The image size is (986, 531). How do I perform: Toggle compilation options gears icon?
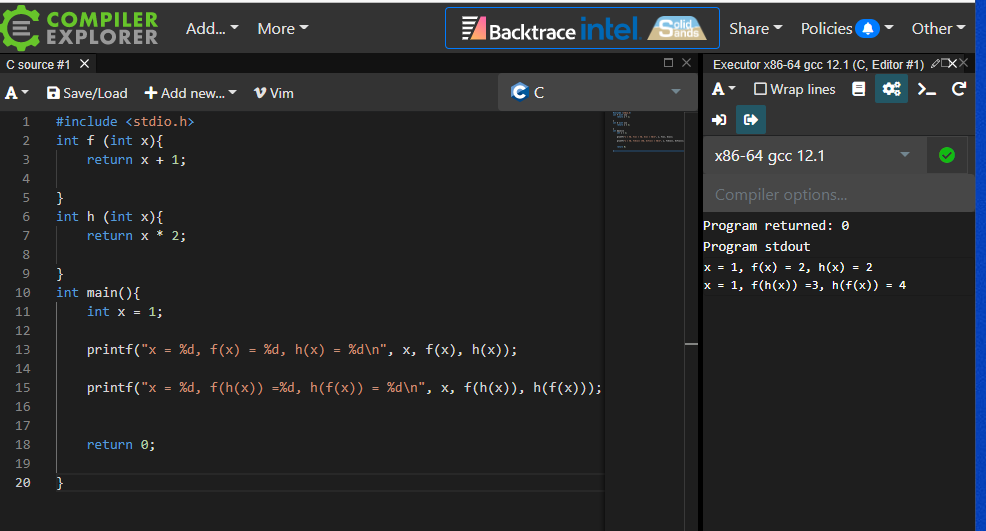click(x=892, y=89)
